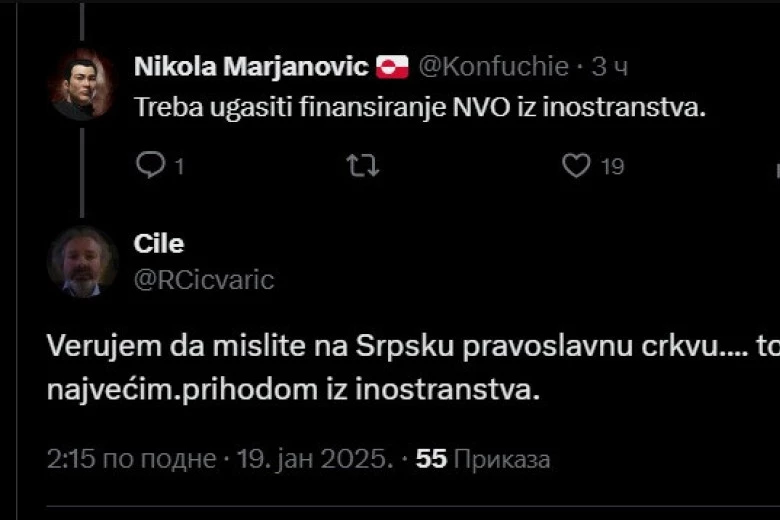Click the thread line connecting the avatars
This screenshot has width=780, height=520.
point(83,170)
